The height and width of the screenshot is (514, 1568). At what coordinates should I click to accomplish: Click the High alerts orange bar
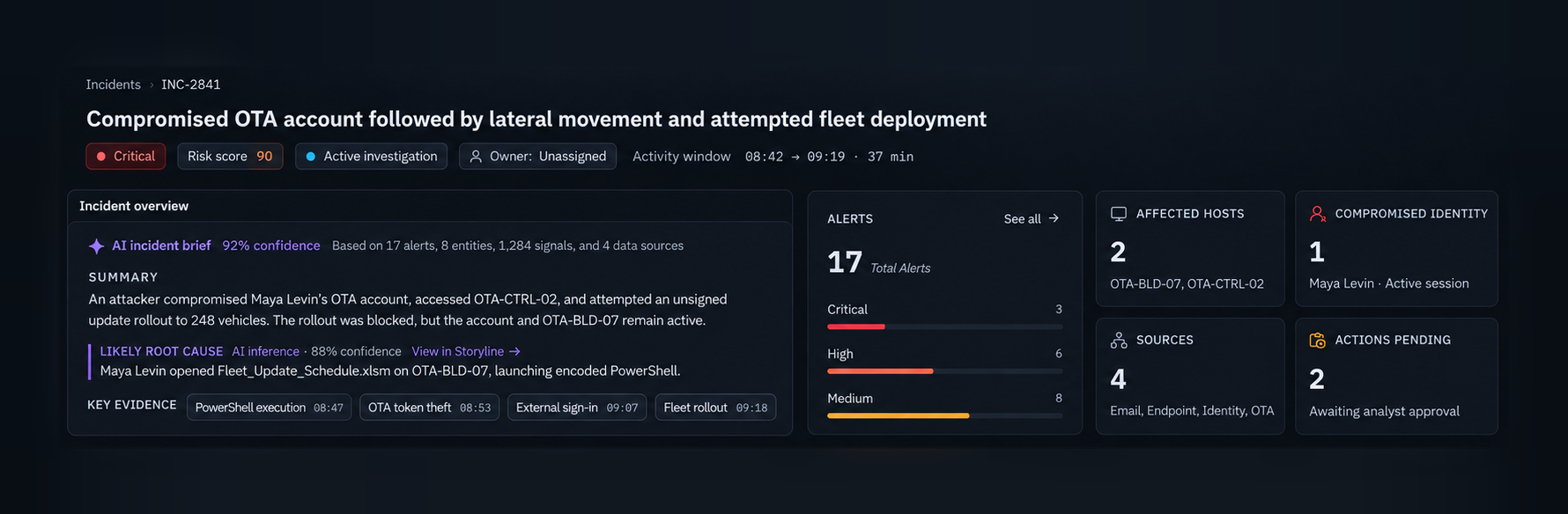click(x=880, y=371)
